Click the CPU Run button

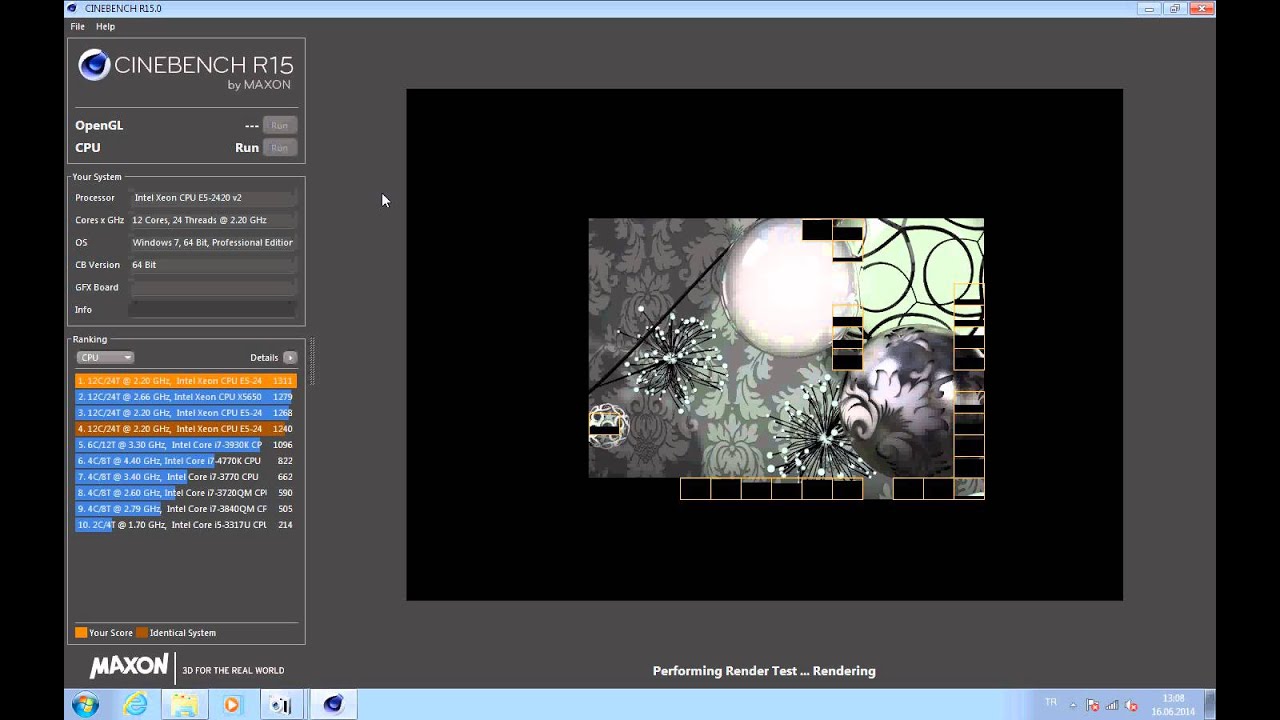(x=279, y=147)
